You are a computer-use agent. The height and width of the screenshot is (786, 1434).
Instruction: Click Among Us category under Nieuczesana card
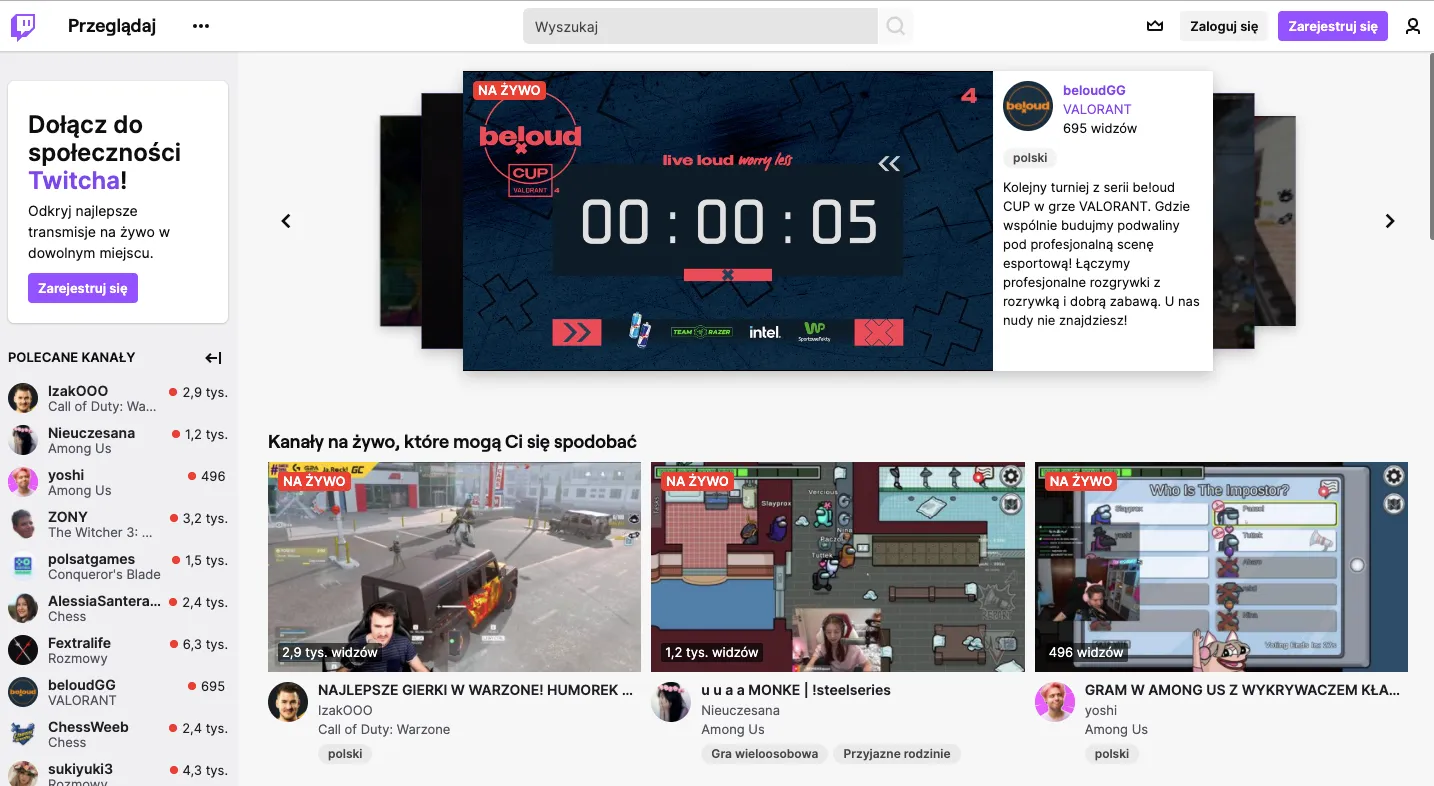click(x=733, y=729)
